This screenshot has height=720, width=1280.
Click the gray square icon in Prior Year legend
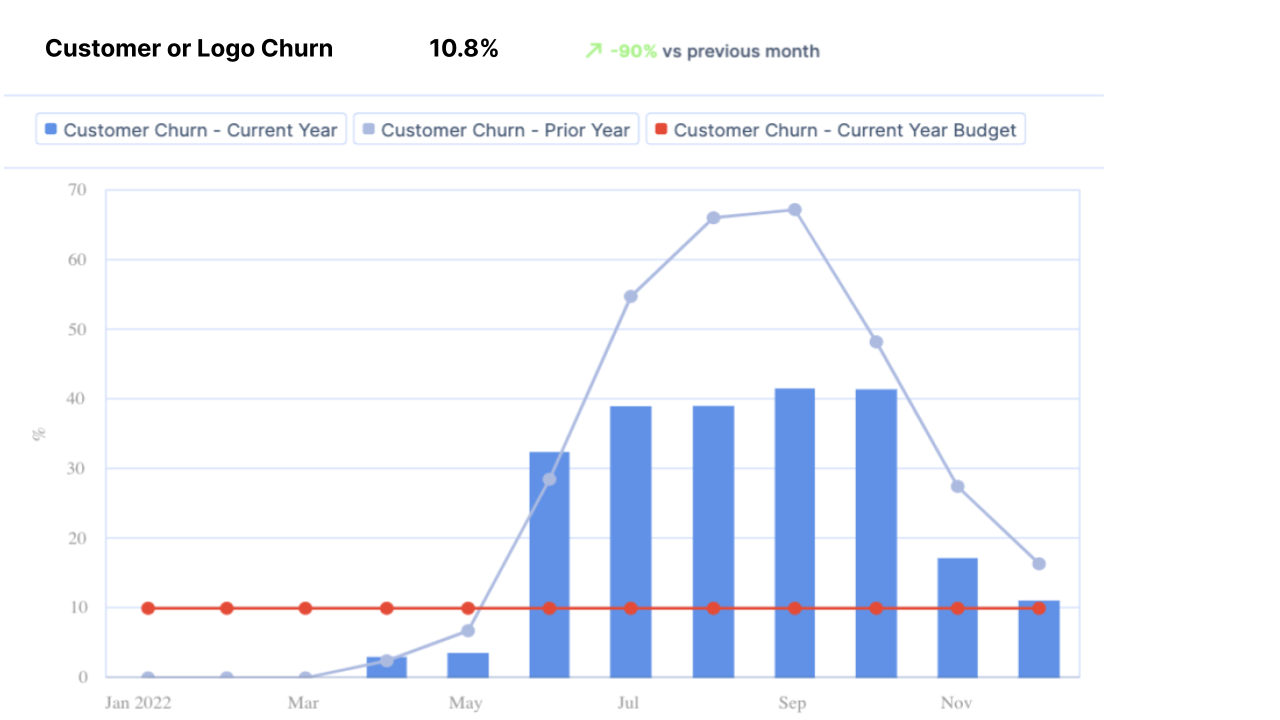[368, 129]
